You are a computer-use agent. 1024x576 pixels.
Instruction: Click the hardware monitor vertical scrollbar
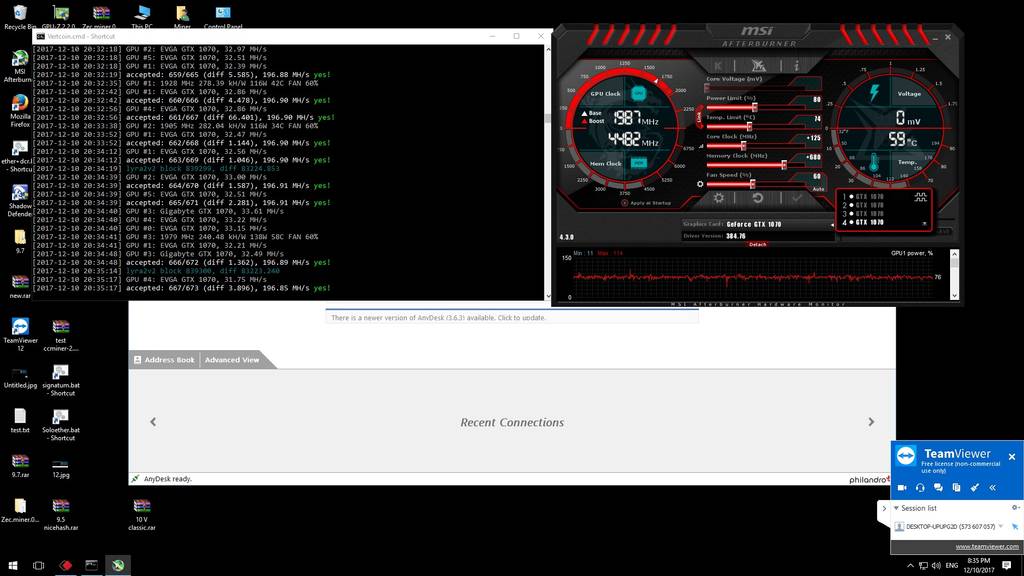(954, 274)
